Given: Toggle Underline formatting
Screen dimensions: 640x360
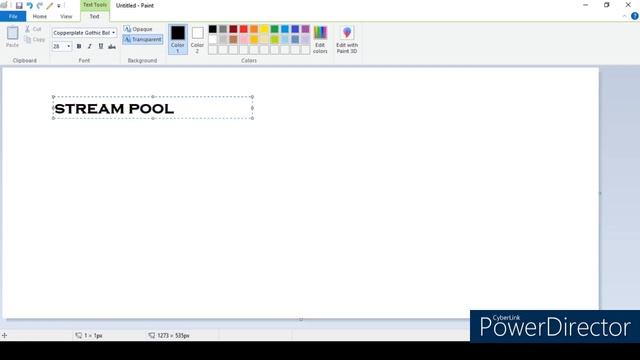Looking at the screenshot, I should point(101,46).
